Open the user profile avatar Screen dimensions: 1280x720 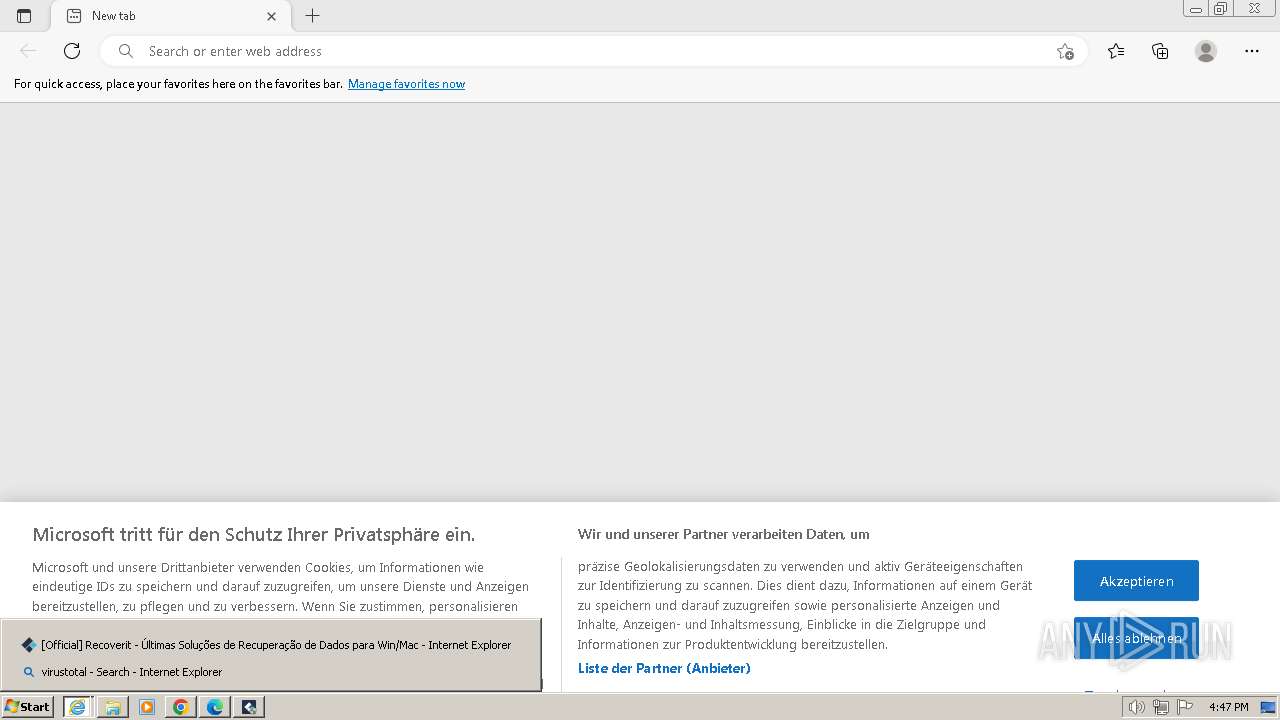1206,51
